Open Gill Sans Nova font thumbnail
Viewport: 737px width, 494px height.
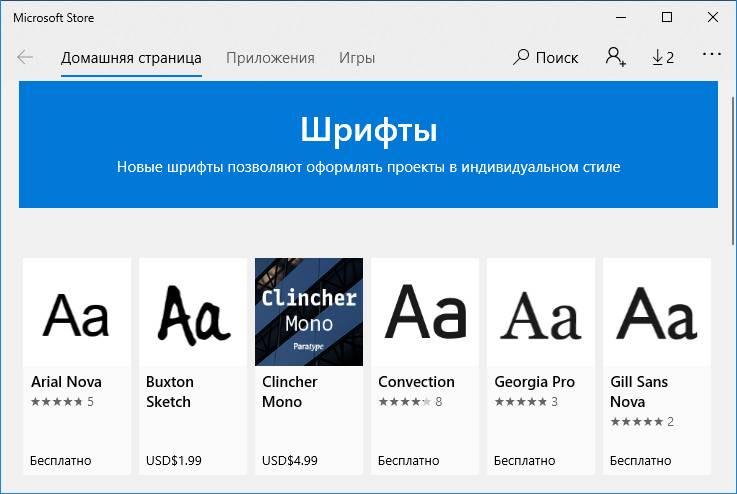click(657, 312)
